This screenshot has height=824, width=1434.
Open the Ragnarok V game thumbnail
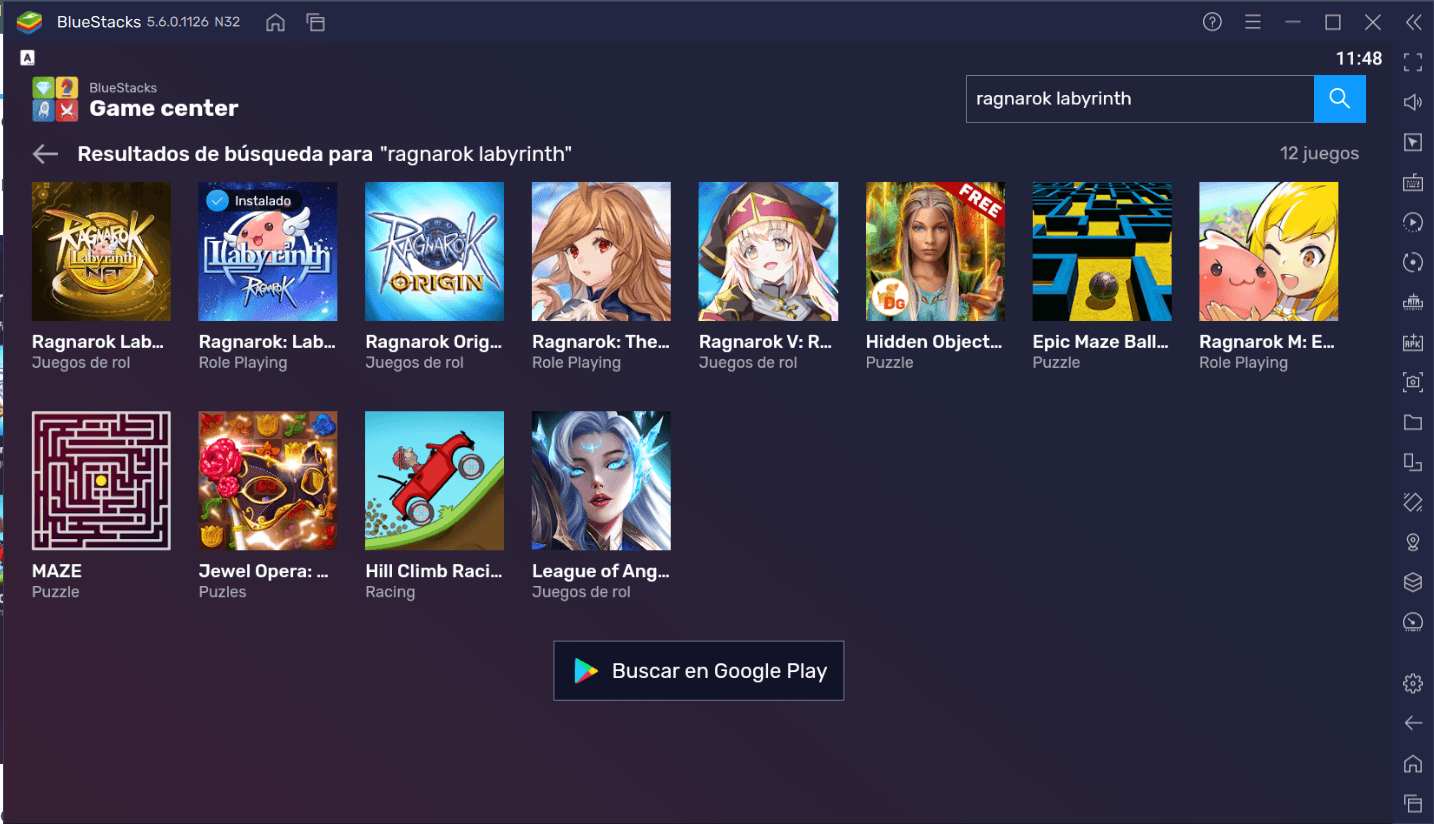pos(768,251)
